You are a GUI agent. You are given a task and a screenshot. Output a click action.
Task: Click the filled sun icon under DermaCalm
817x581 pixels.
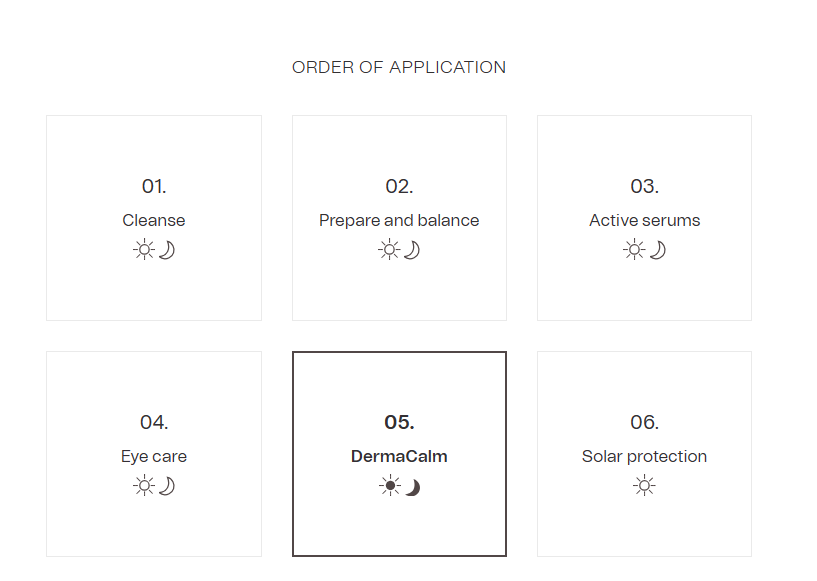coord(389,486)
